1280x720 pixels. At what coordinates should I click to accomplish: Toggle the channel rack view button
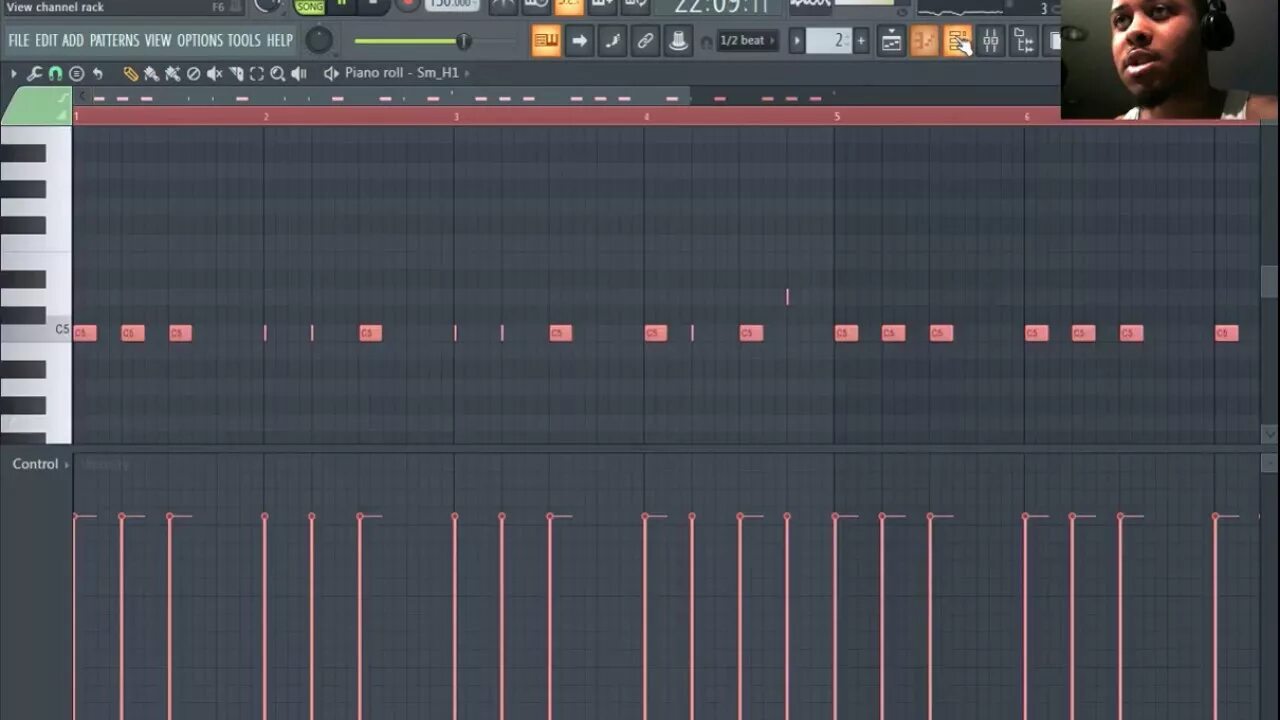pos(957,41)
